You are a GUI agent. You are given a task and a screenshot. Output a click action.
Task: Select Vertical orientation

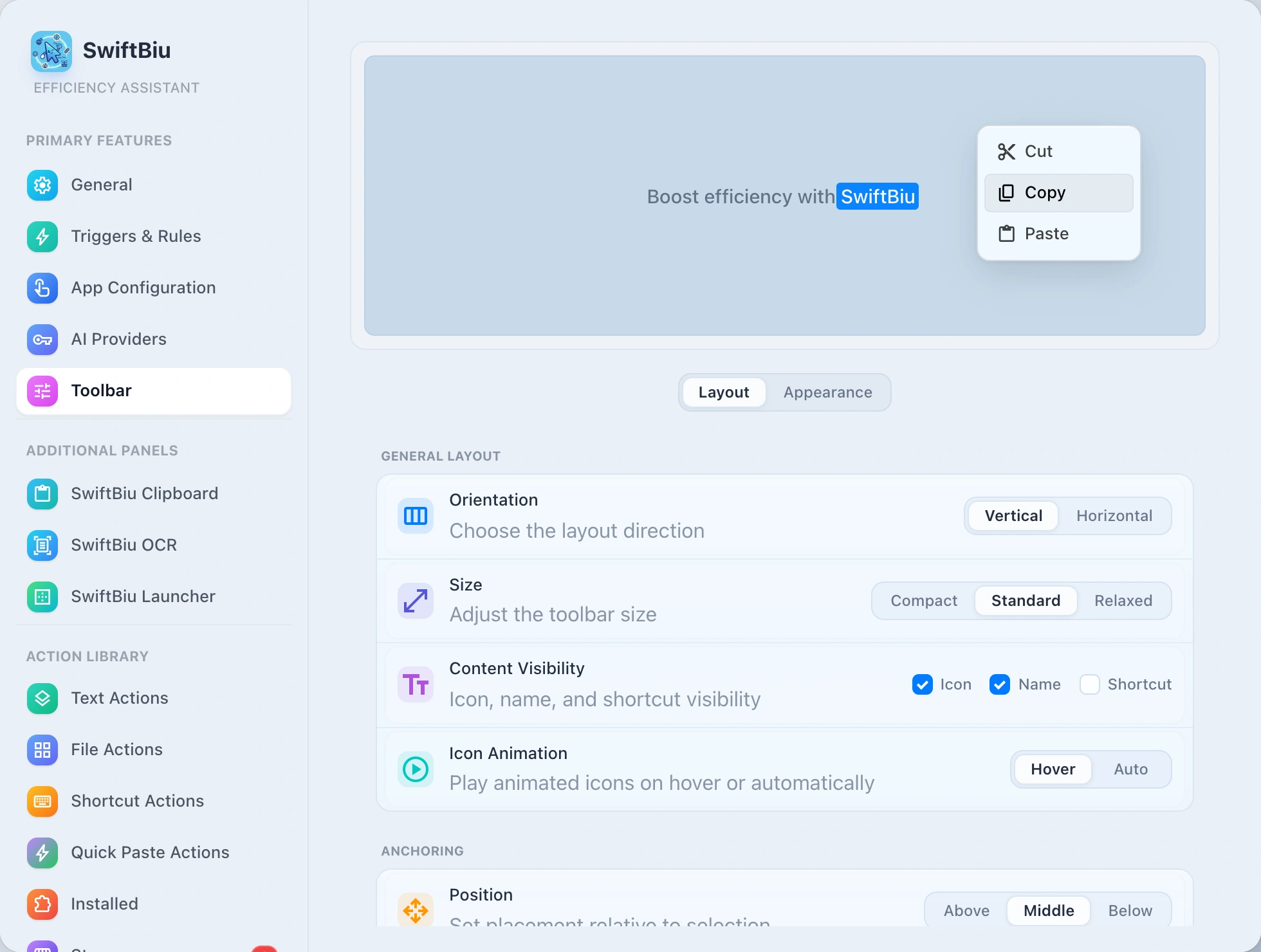click(1013, 516)
